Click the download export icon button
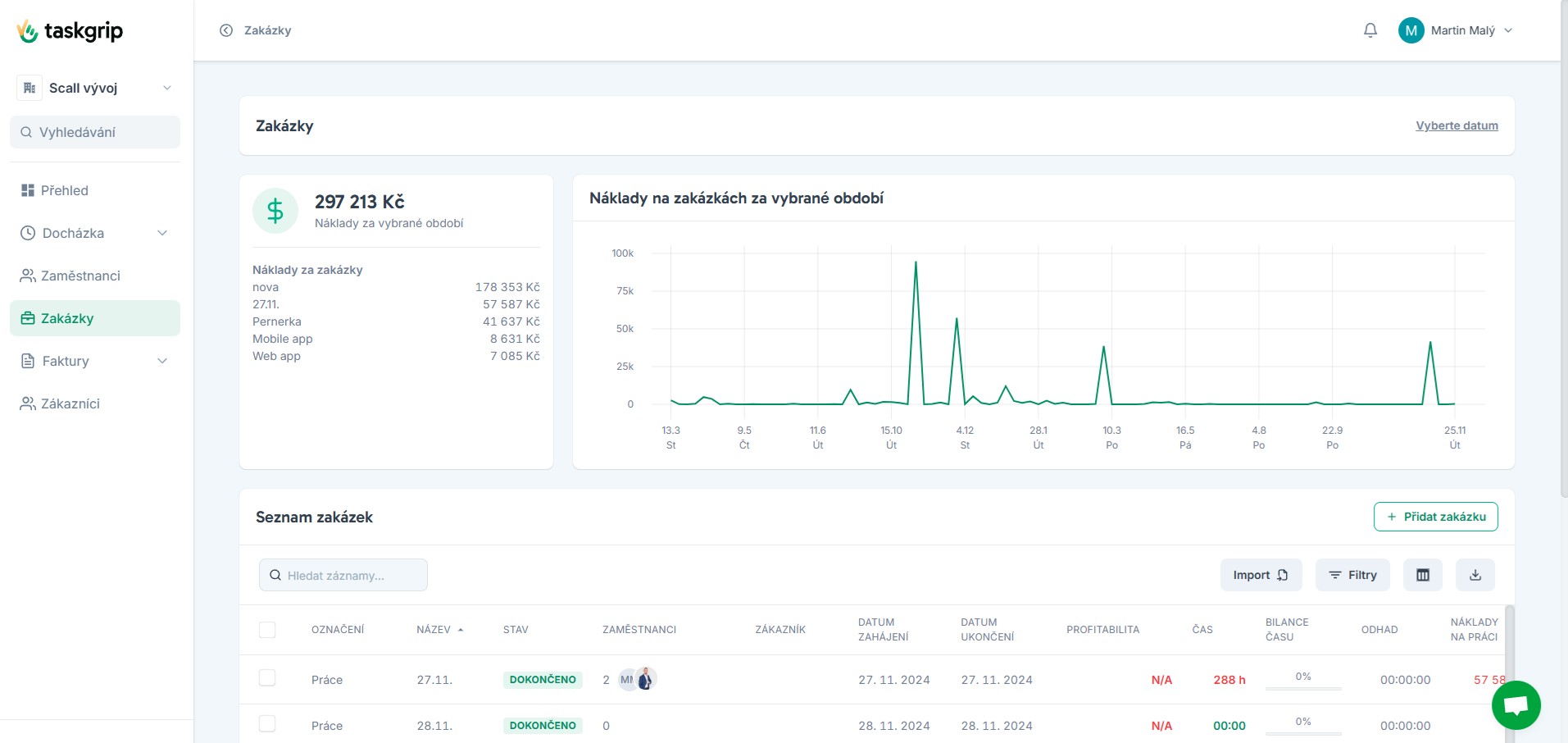The image size is (1568, 743). 1475,575
